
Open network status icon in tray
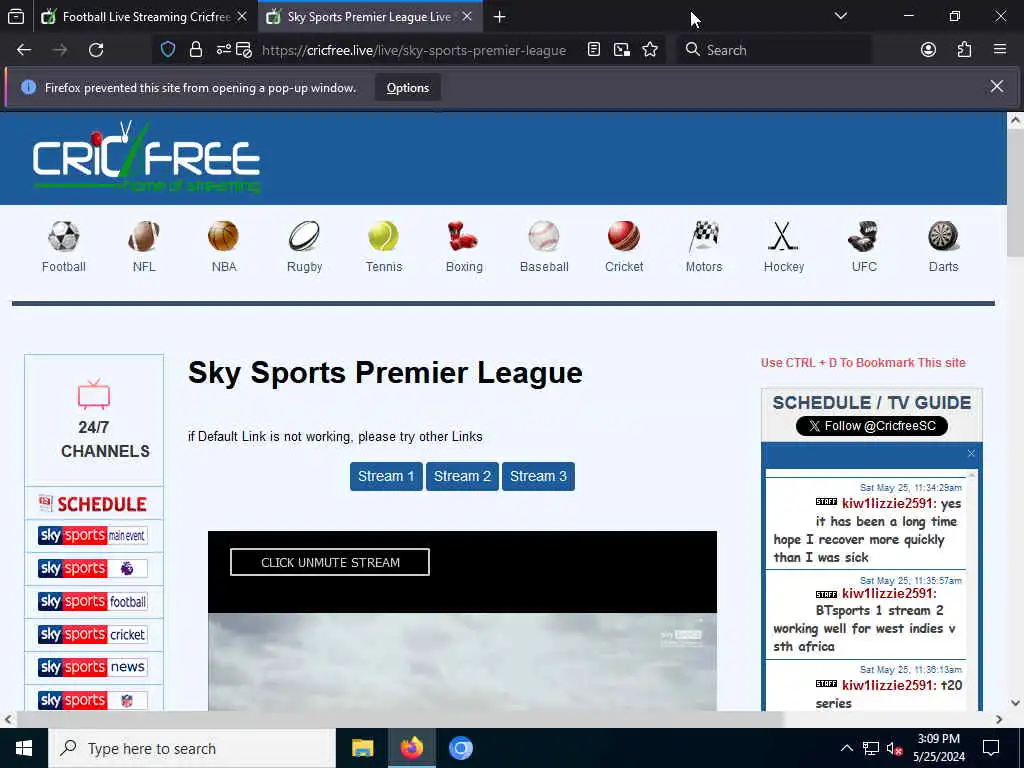click(871, 748)
